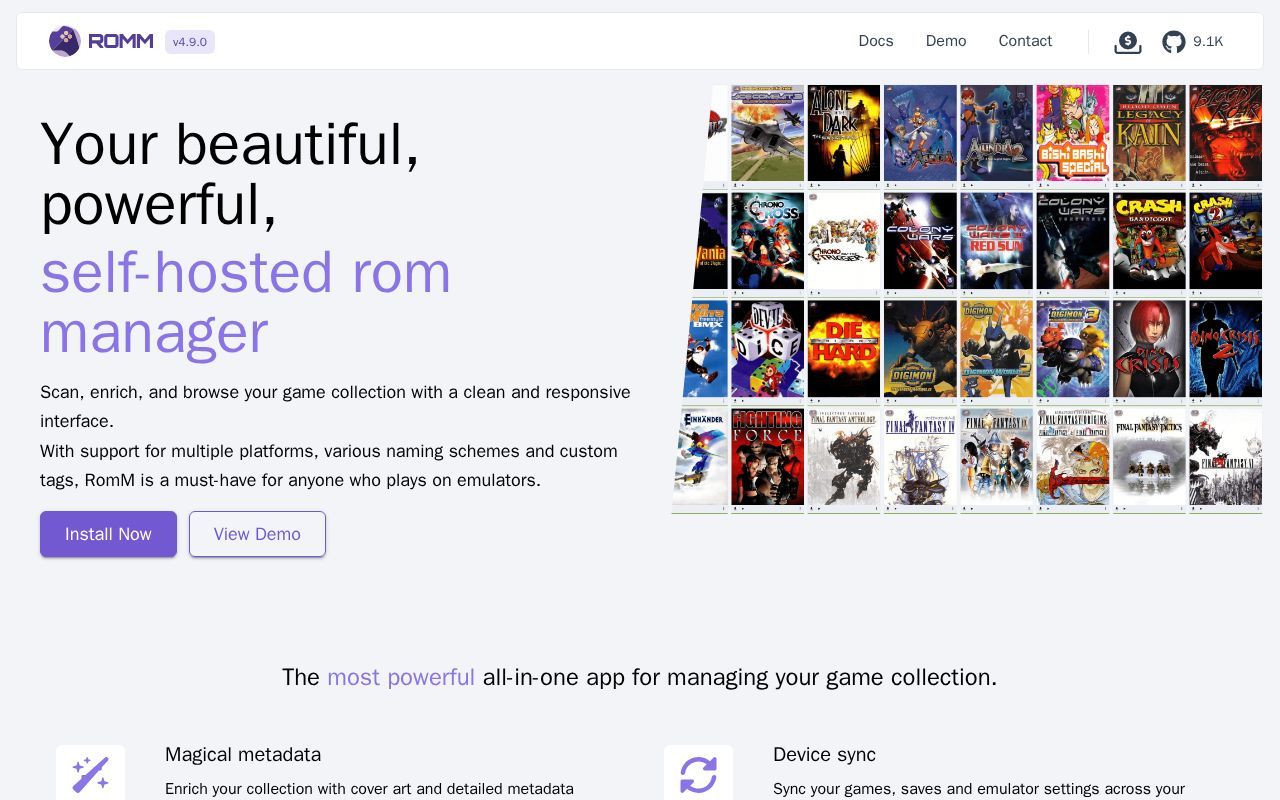Click the magic wand icon for Magical metadata
This screenshot has width=1280, height=800.
(x=90, y=774)
